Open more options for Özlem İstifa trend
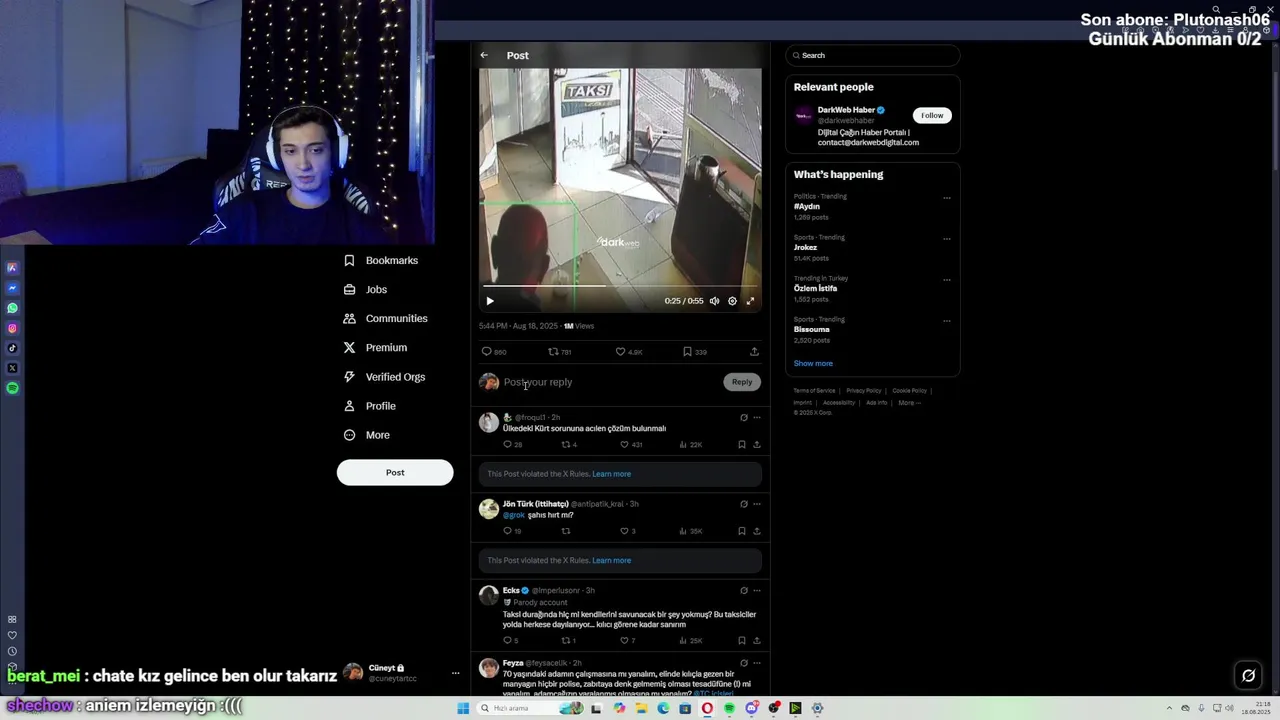Screen dimensions: 1280x720 947,280
